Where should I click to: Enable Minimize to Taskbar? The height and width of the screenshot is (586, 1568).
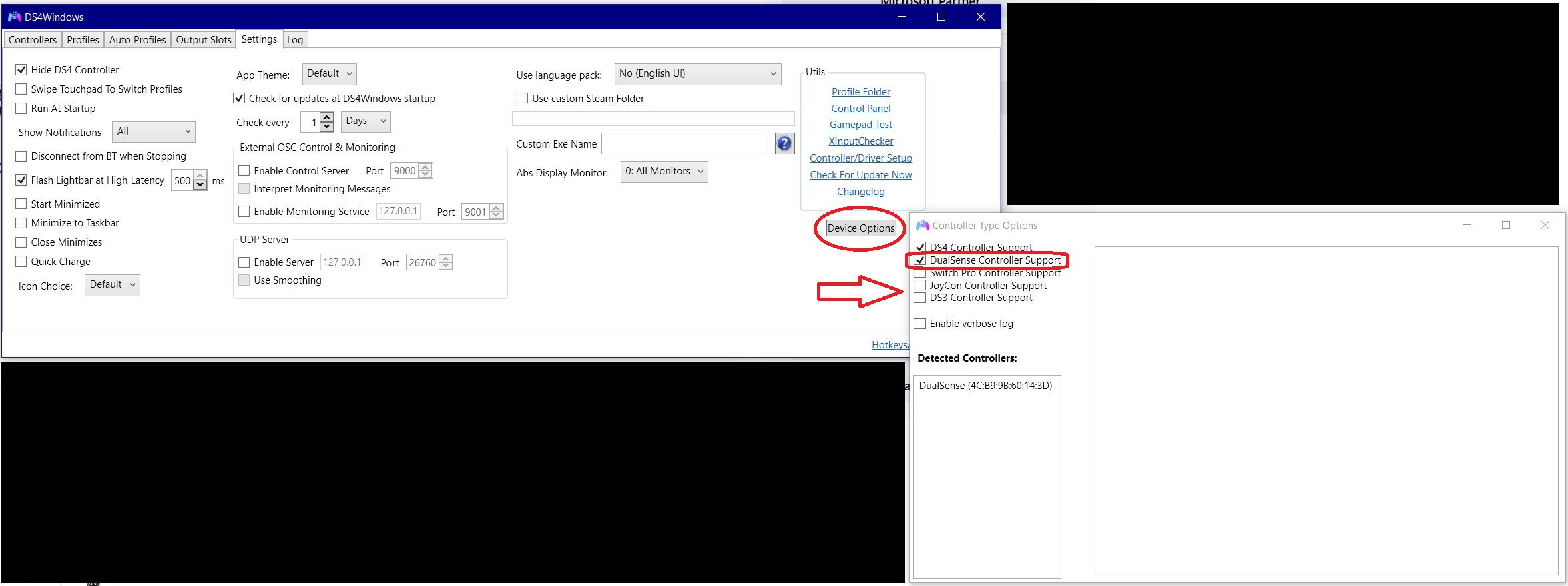tap(21, 223)
